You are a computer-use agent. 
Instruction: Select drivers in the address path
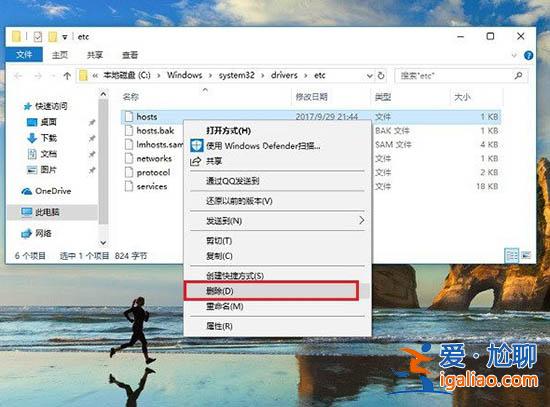[284, 75]
